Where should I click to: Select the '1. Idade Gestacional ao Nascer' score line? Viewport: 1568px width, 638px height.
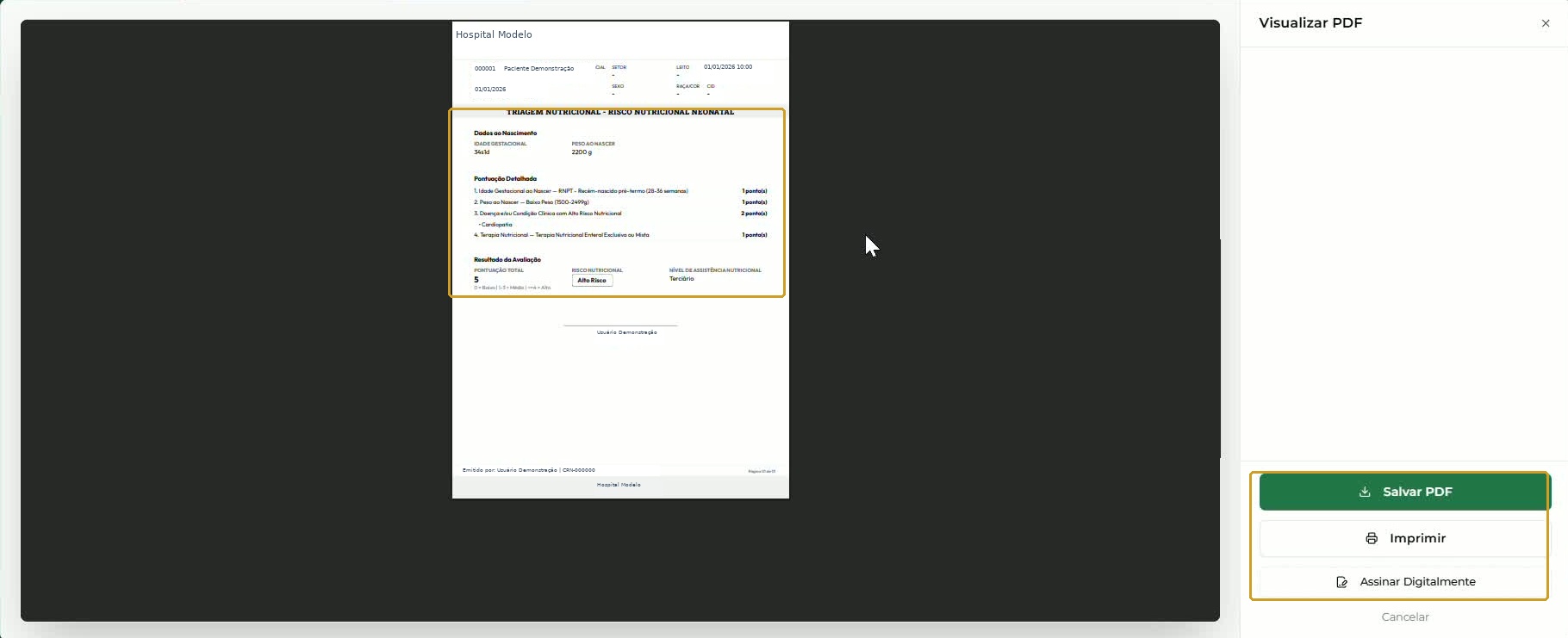pyautogui.click(x=620, y=191)
